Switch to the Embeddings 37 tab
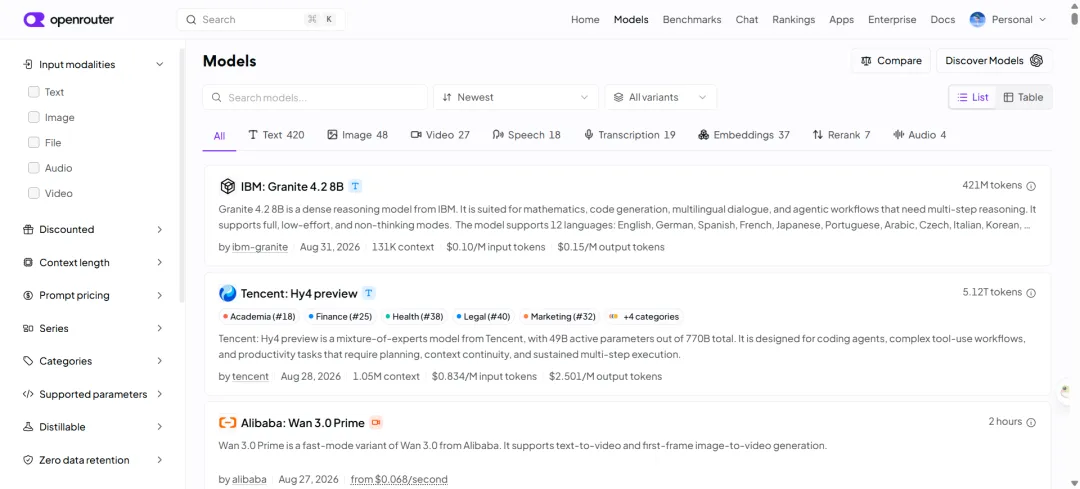 744,135
